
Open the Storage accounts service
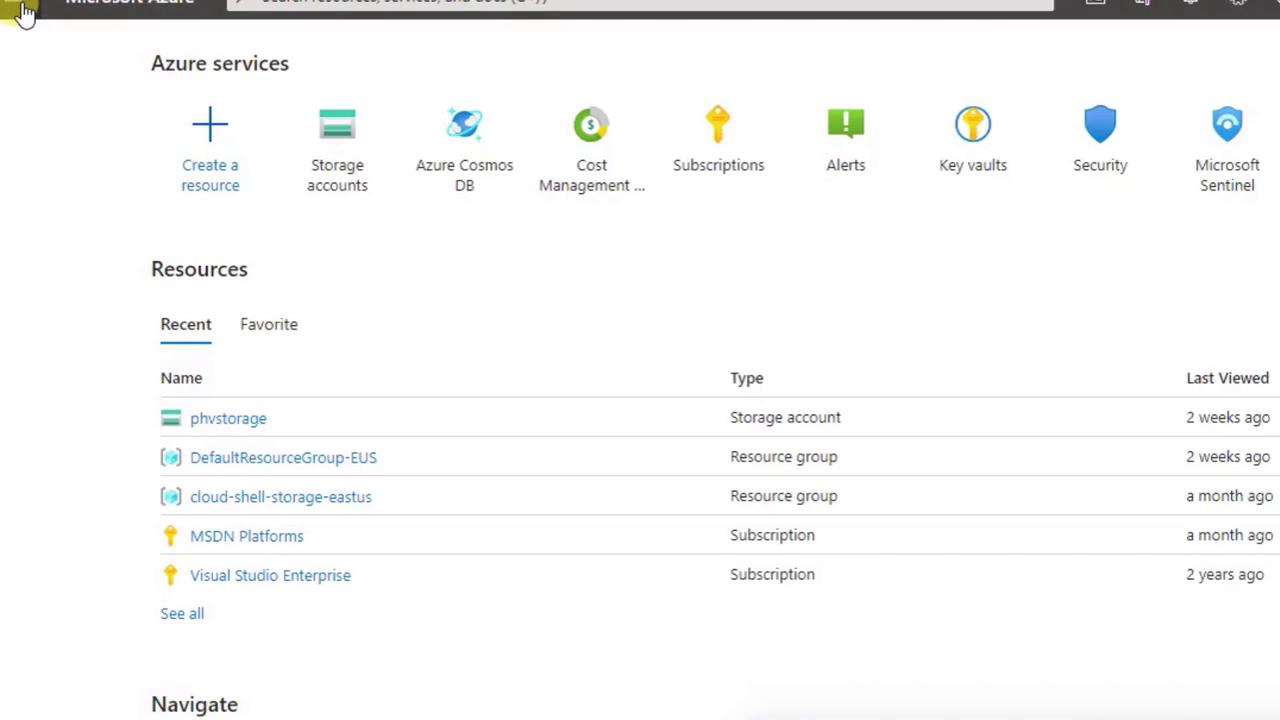337,150
